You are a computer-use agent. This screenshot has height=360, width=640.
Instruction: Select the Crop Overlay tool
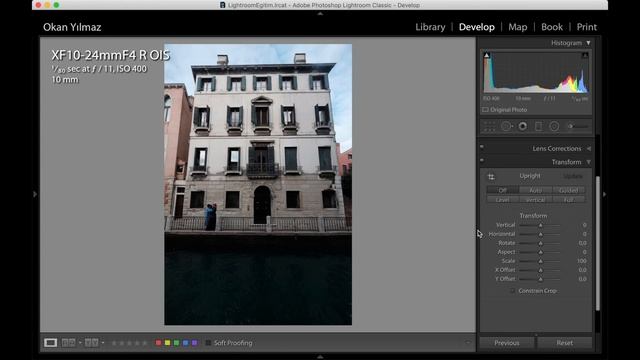(489, 127)
